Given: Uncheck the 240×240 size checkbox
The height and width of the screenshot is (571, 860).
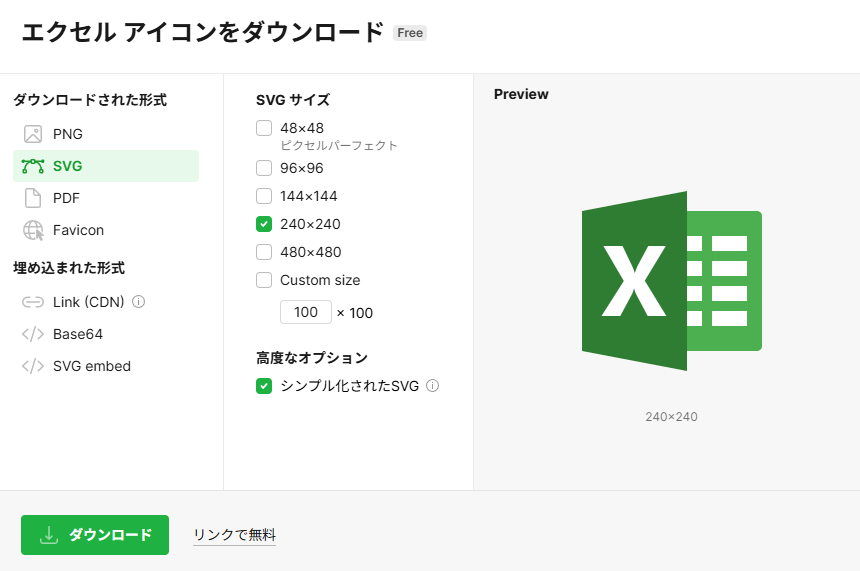Looking at the screenshot, I should (264, 224).
